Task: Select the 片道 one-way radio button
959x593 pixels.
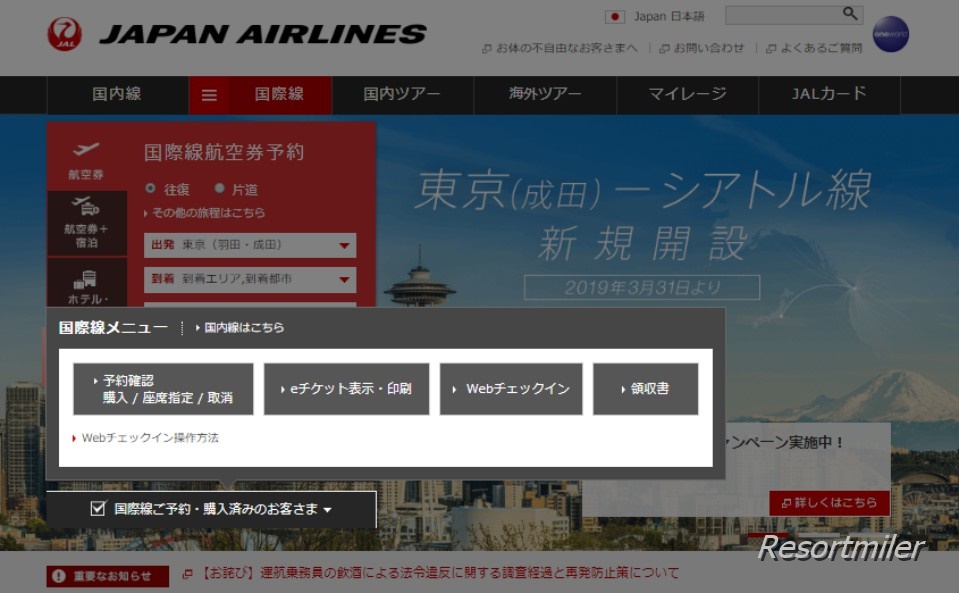Action: (x=220, y=188)
